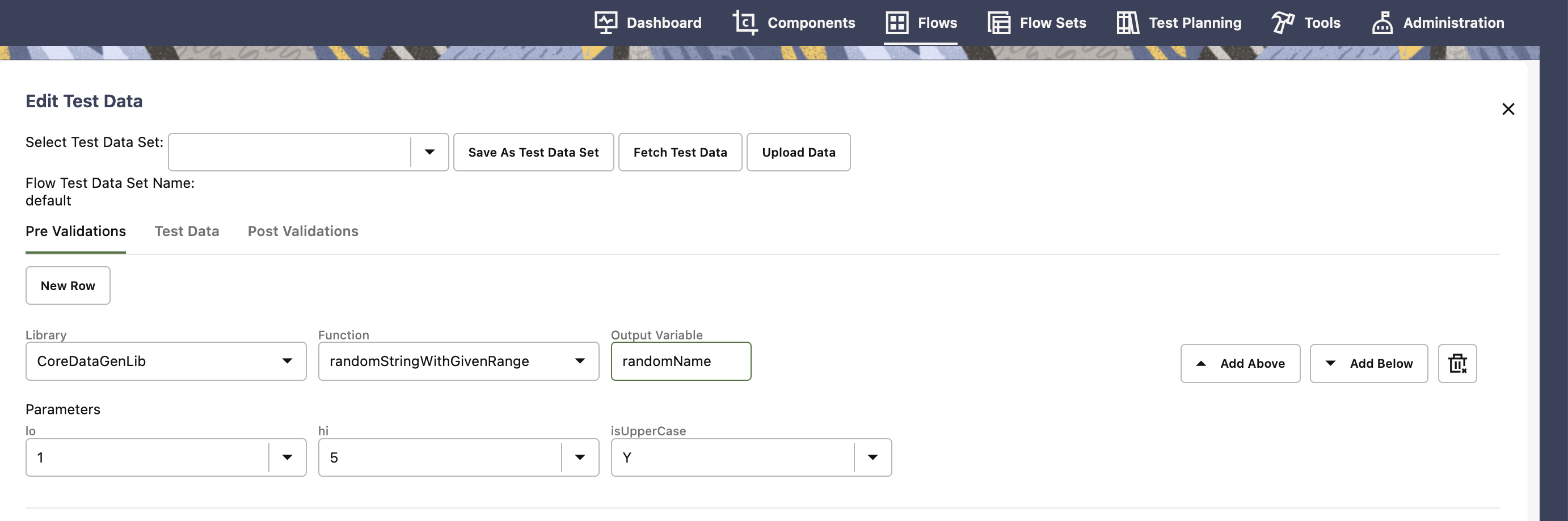Click the hi value field showing 5
Screen dimensions: 1568x521
click(440, 457)
